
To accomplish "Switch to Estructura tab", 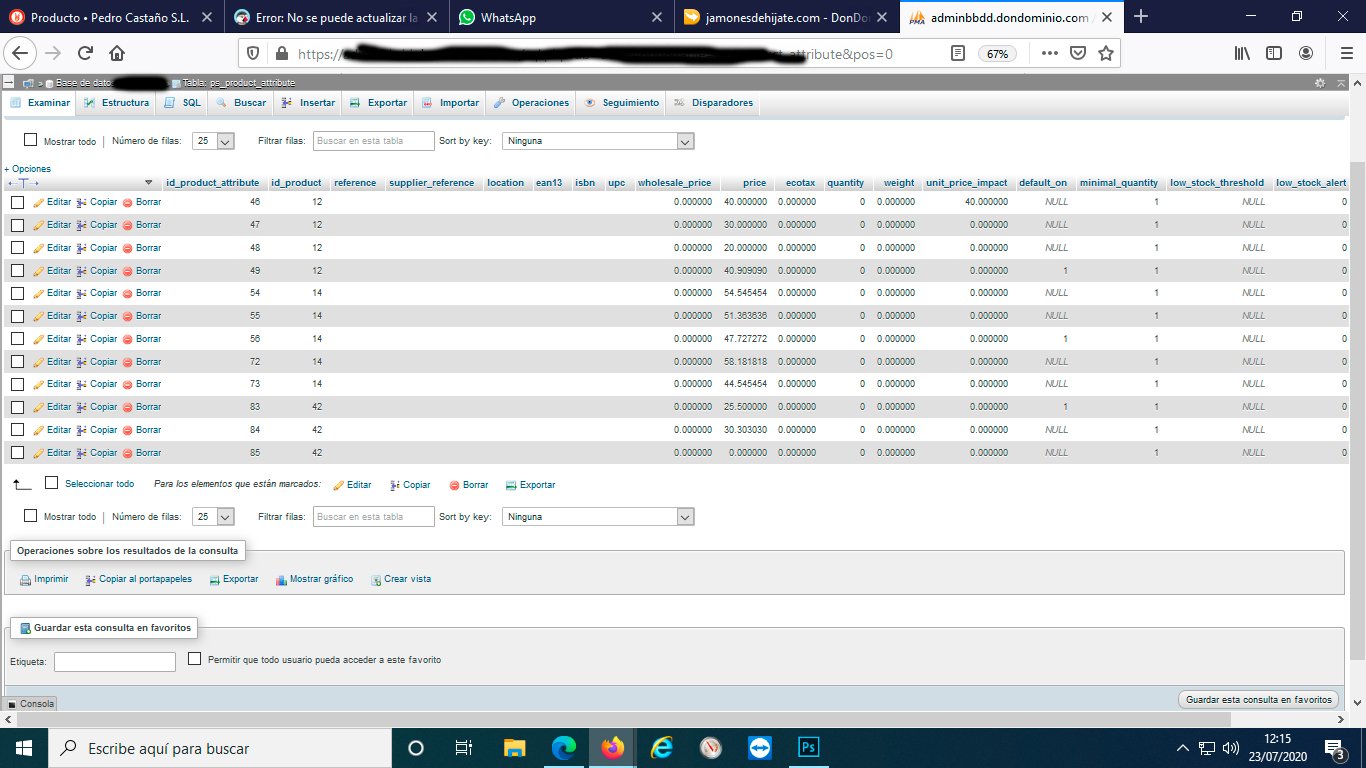I will pyautogui.click(x=117, y=103).
